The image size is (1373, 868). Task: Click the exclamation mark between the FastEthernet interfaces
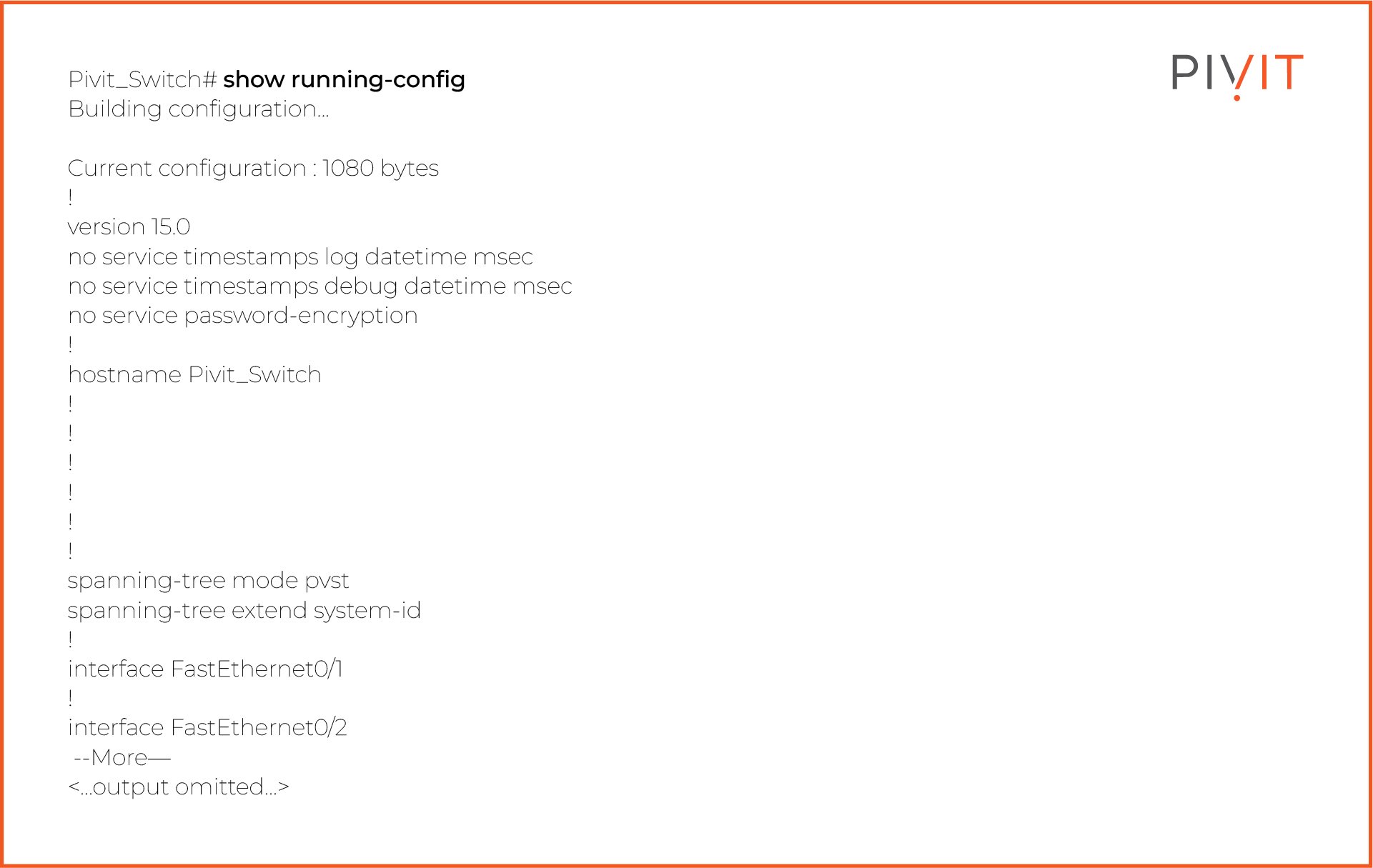70,699
